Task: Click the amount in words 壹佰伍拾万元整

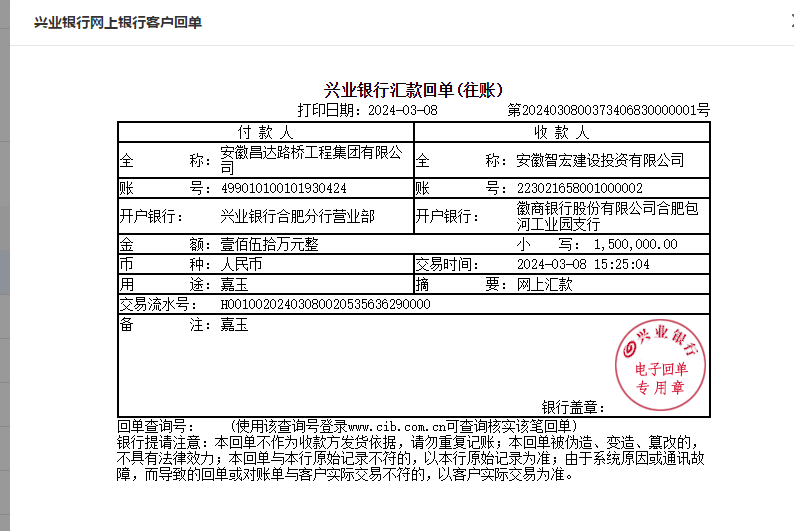Action: coord(261,244)
